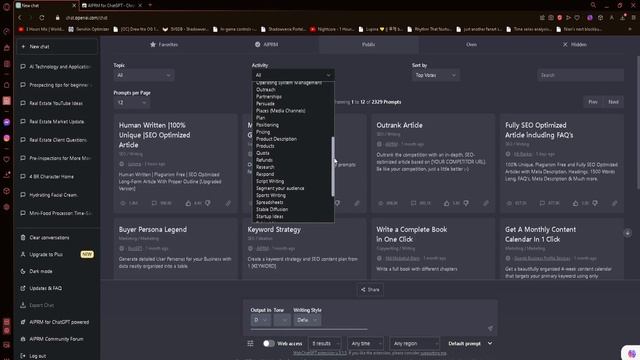Switch to AIPRM tab
Screen dimensions: 640x360
(x=267, y=44)
